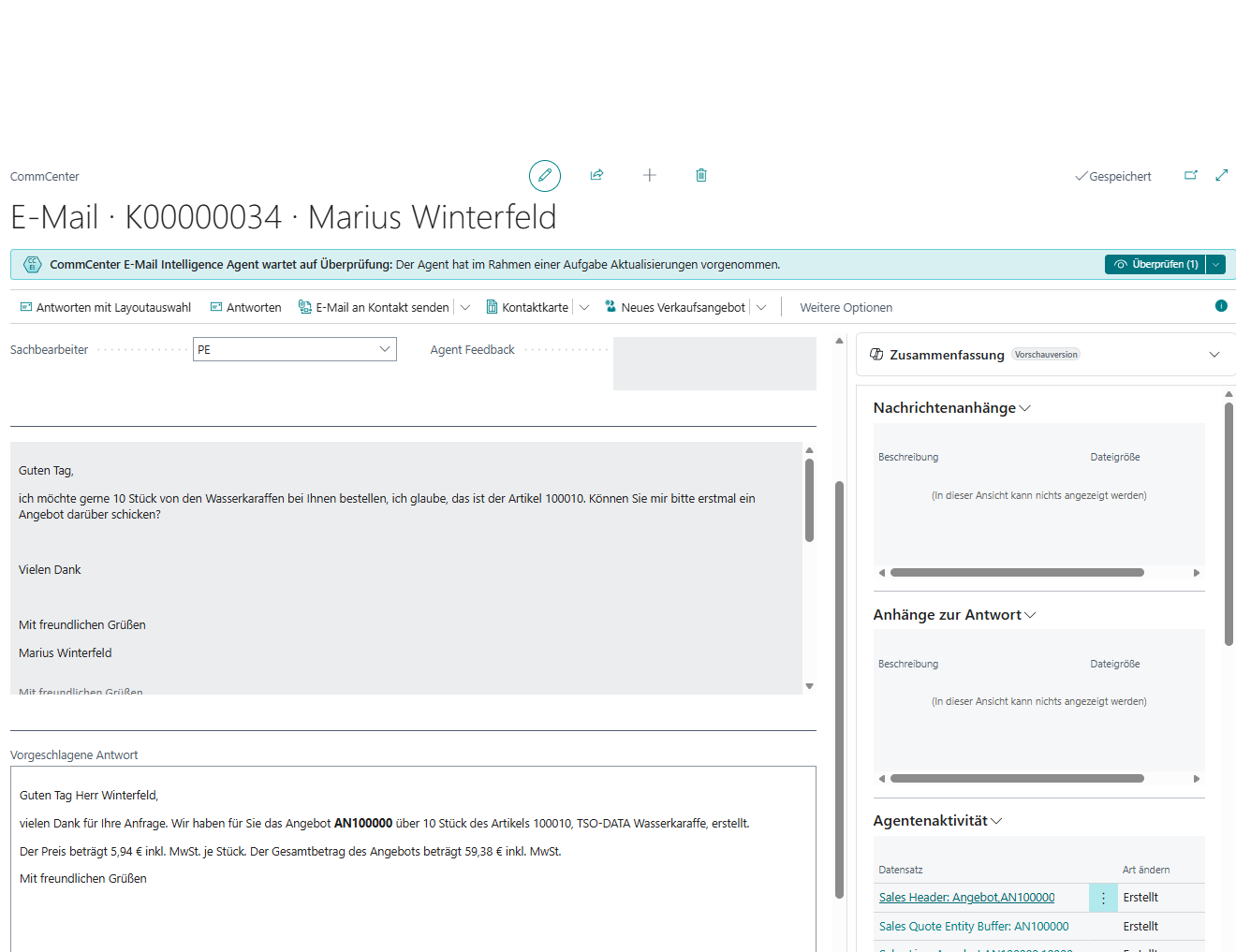Collapse the Nachrichtenanhänge section
1236x952 pixels.
(1025, 408)
